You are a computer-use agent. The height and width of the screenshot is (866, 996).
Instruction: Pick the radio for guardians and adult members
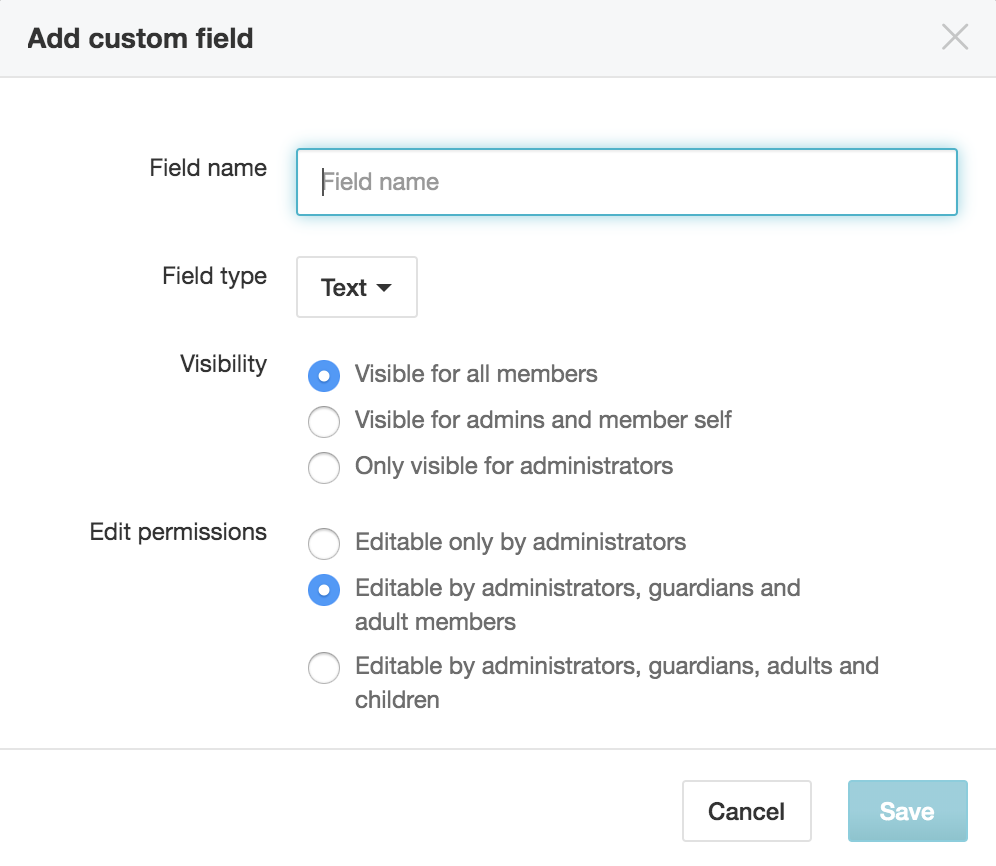pos(324,590)
